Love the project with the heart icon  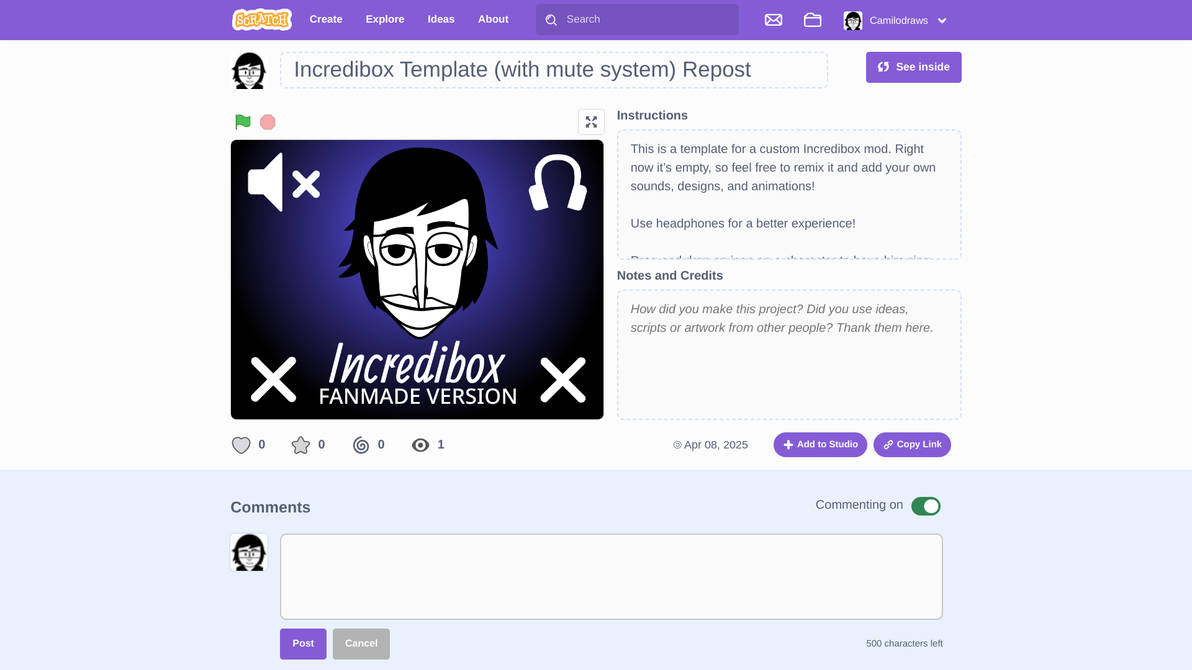click(x=241, y=445)
